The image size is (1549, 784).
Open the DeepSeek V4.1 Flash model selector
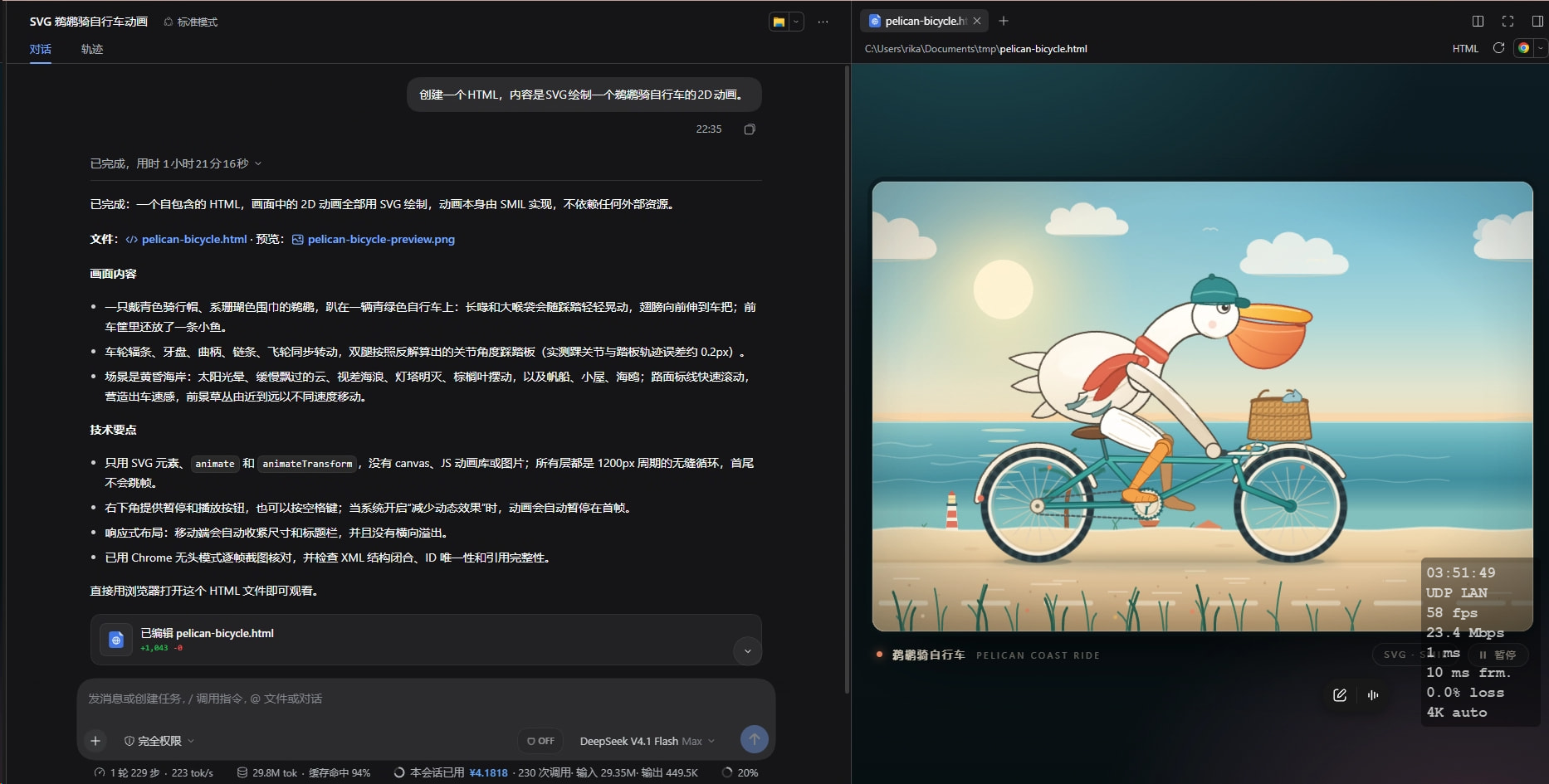pos(647,741)
